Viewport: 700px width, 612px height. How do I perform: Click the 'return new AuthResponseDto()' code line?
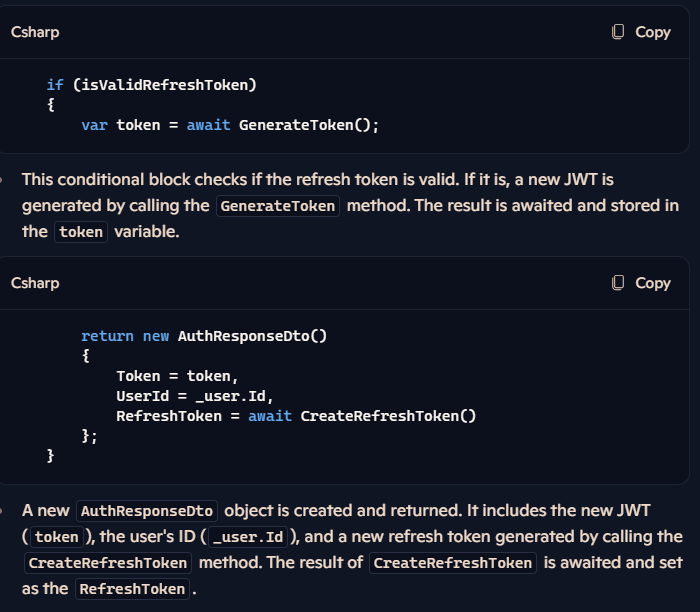click(204, 336)
